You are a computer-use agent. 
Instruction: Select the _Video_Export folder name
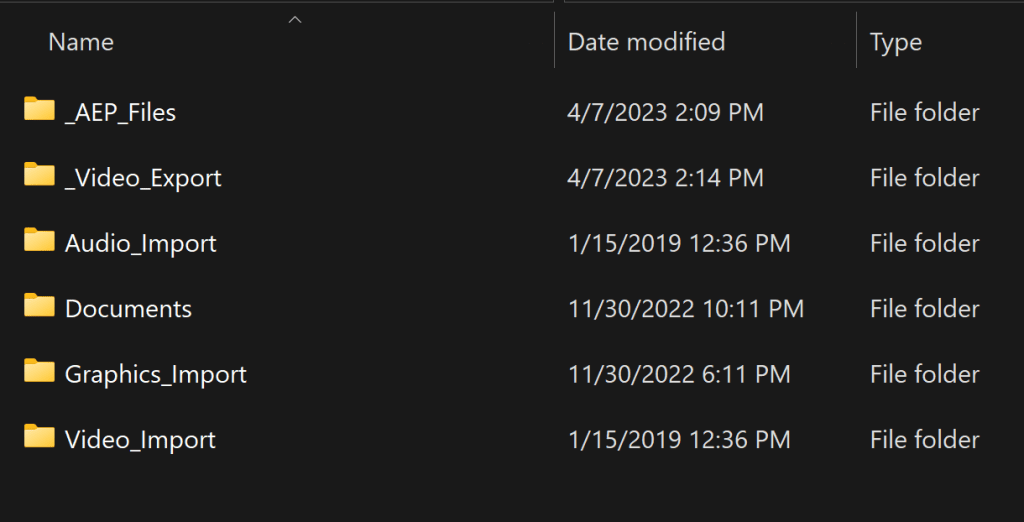[x=143, y=178]
